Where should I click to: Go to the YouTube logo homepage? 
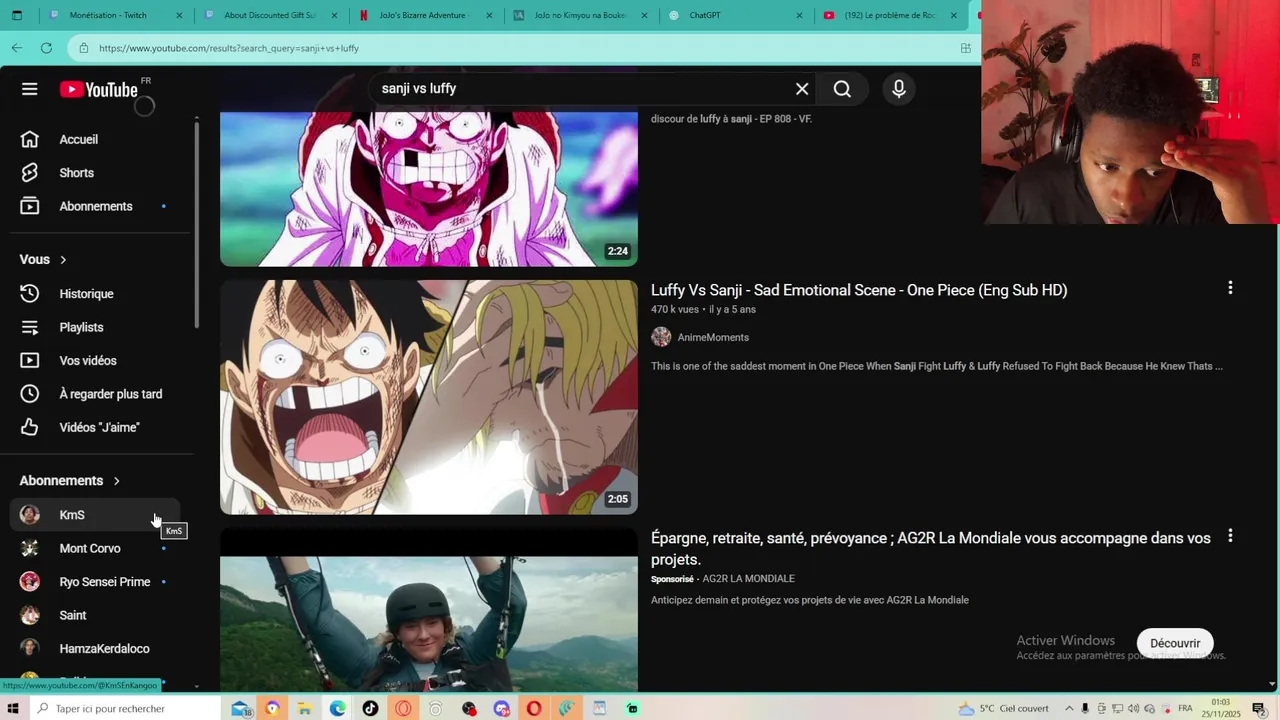point(98,89)
